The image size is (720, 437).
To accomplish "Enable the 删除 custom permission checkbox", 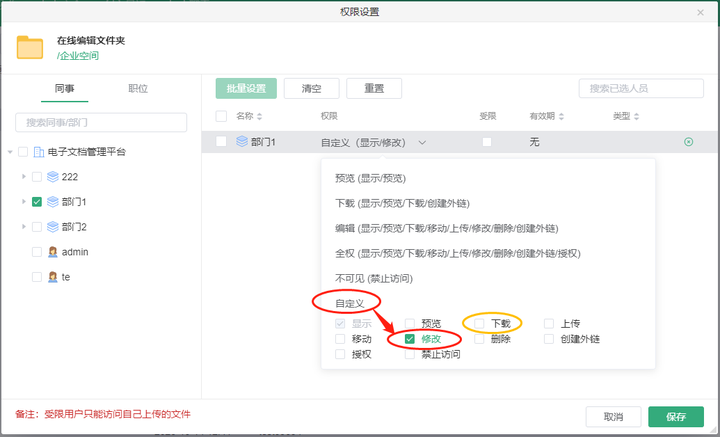I will coord(479,339).
